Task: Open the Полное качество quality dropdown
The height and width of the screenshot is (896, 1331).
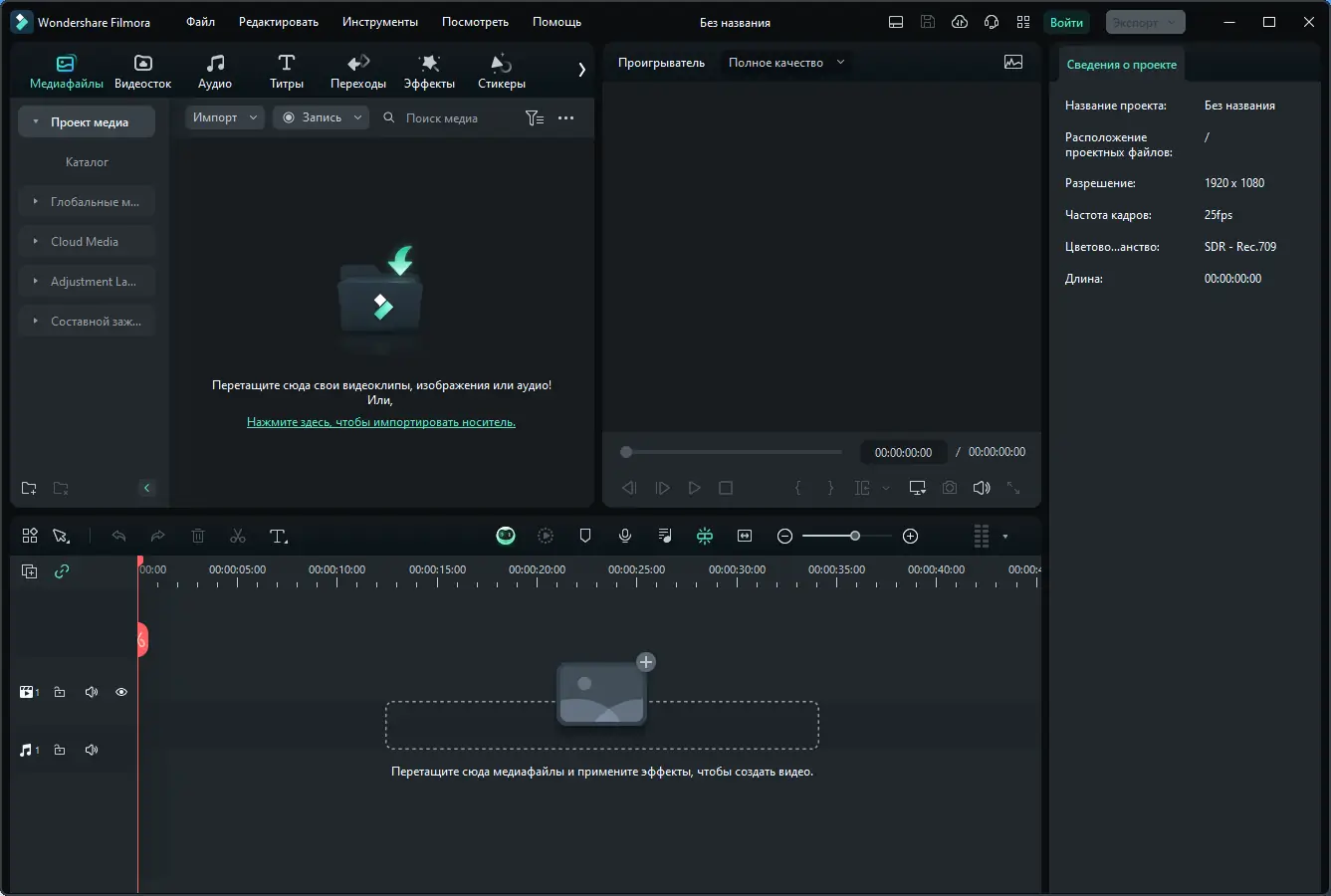Action: (x=786, y=63)
